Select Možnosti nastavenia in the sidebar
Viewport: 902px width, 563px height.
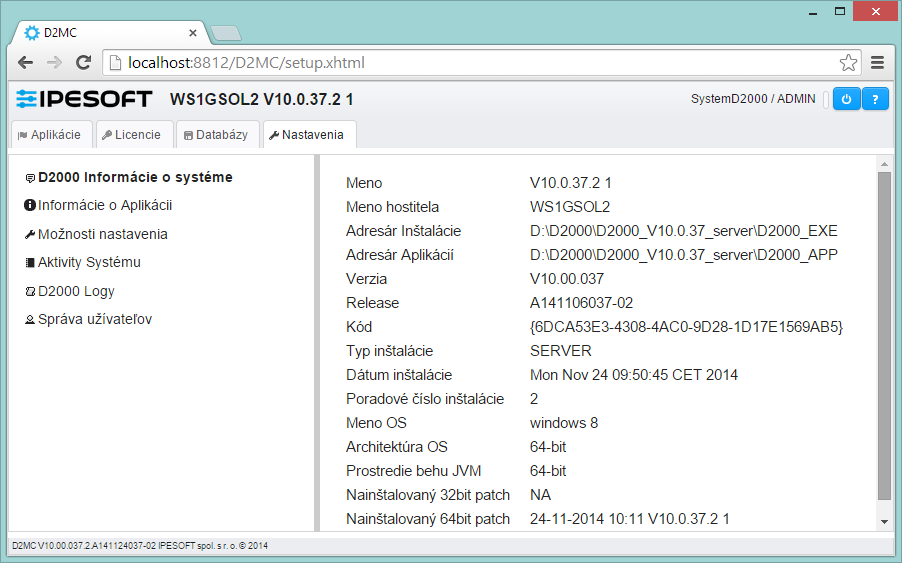[102, 234]
